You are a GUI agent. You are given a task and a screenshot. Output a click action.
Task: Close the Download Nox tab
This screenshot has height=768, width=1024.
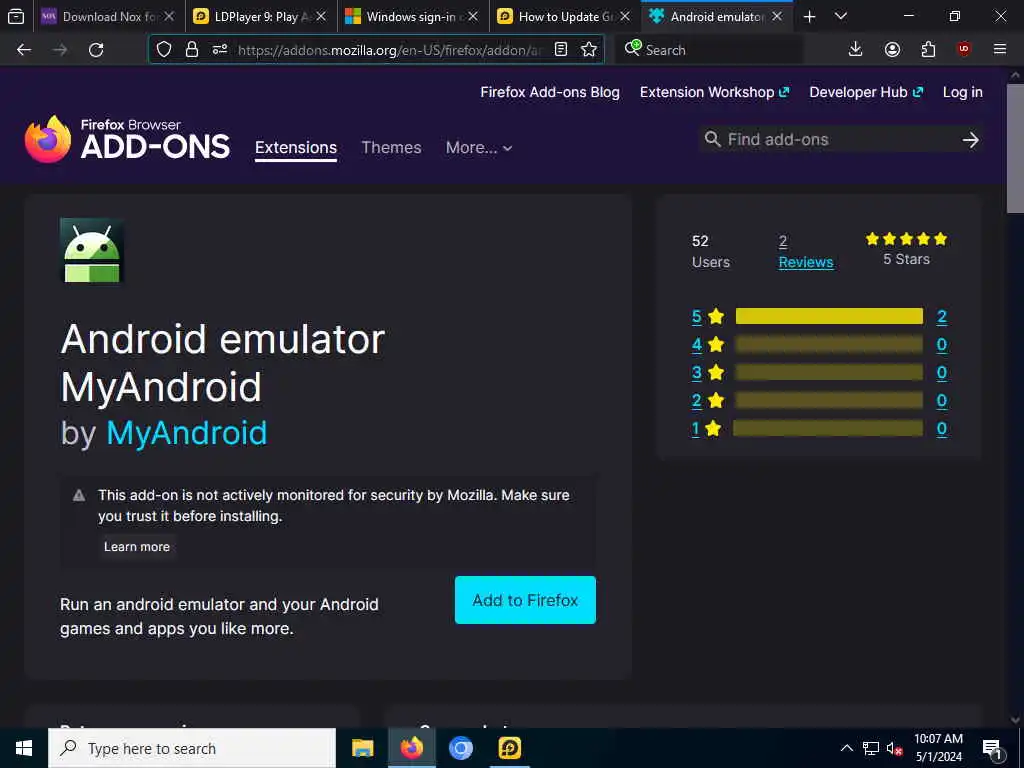click(x=169, y=16)
